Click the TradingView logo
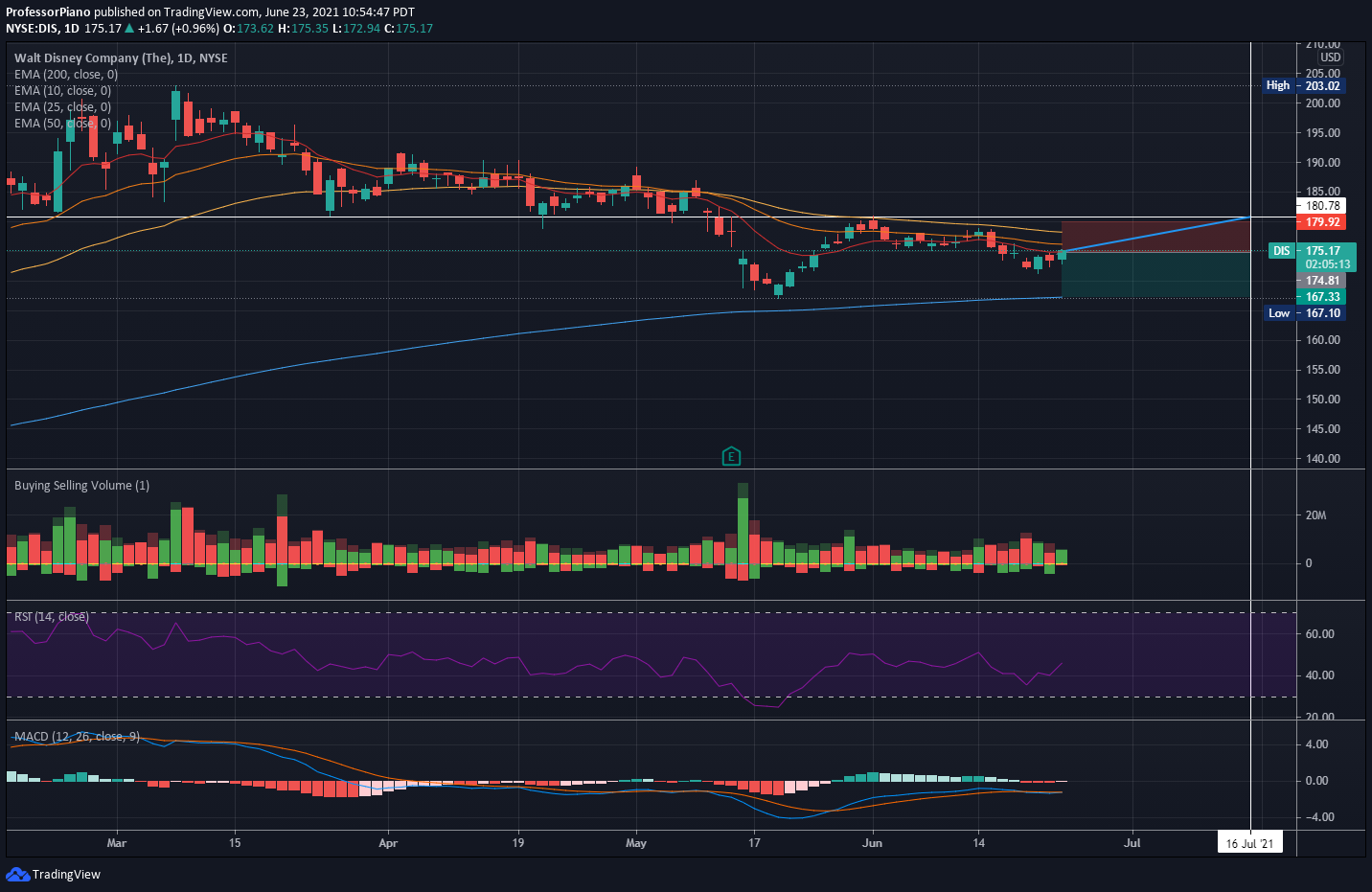The image size is (1372, 892). click(54, 874)
